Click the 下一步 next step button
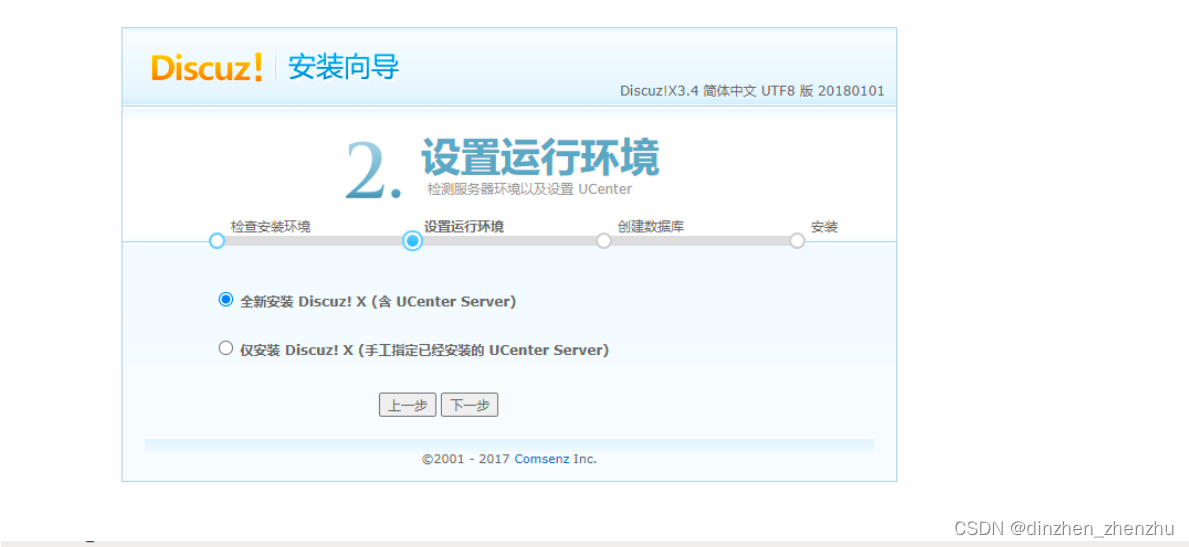Screen dimensions: 1189x547 point(469,405)
